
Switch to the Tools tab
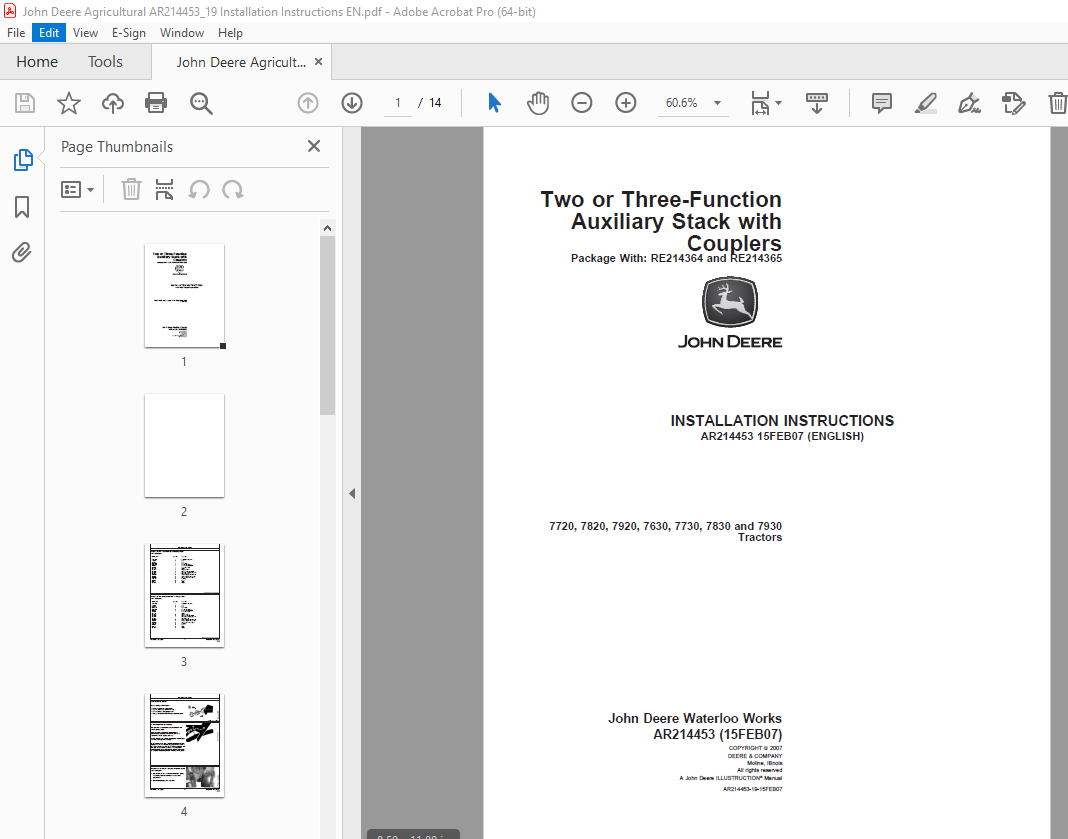[x=105, y=62]
